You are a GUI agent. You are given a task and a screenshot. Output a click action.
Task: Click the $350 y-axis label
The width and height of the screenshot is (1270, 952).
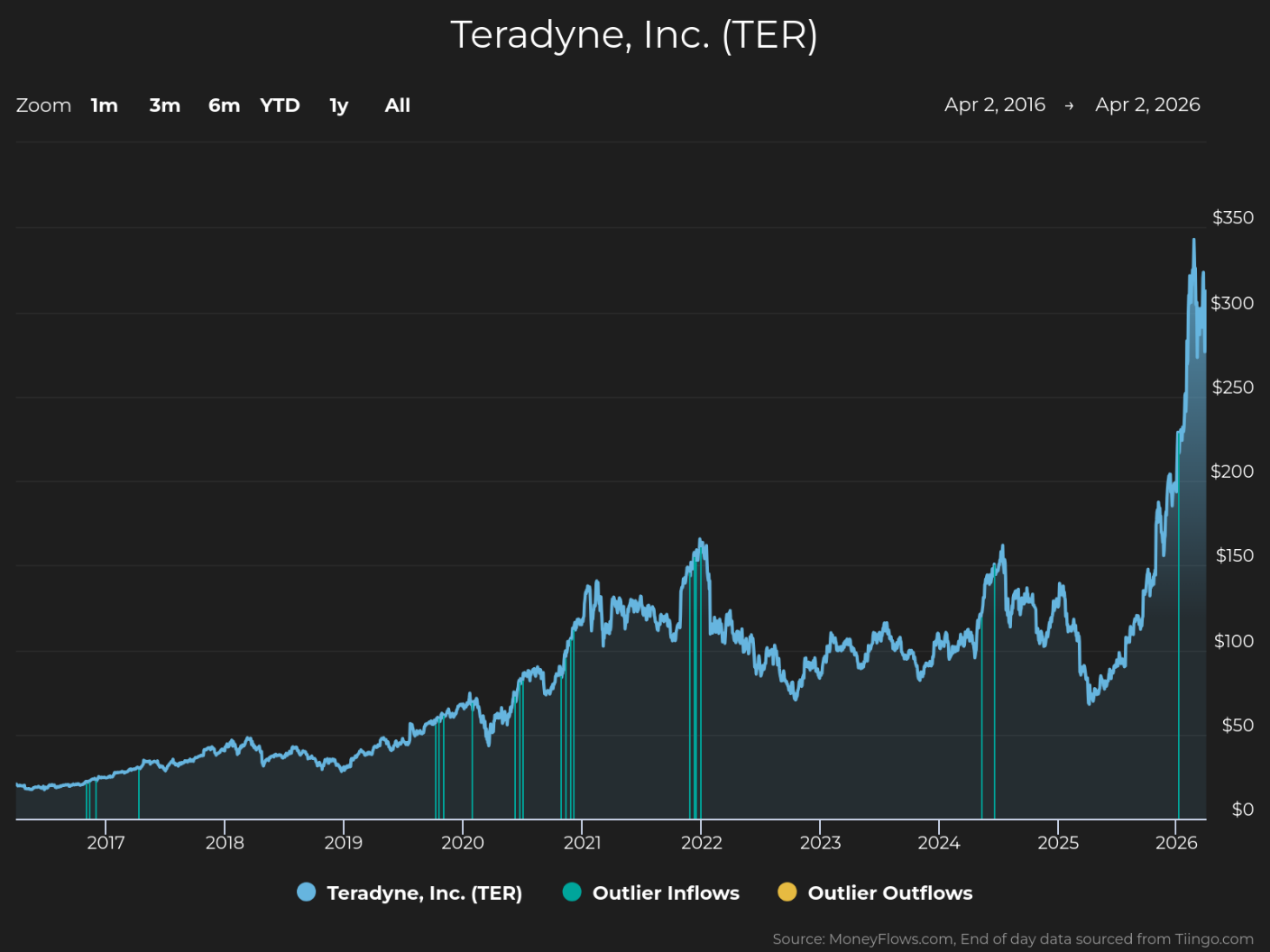(x=1233, y=218)
